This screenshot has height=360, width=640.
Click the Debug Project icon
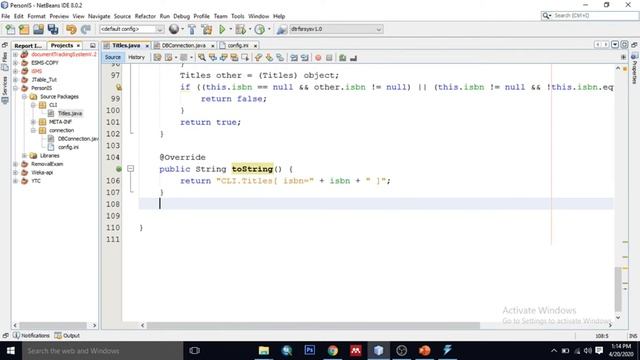240,29
